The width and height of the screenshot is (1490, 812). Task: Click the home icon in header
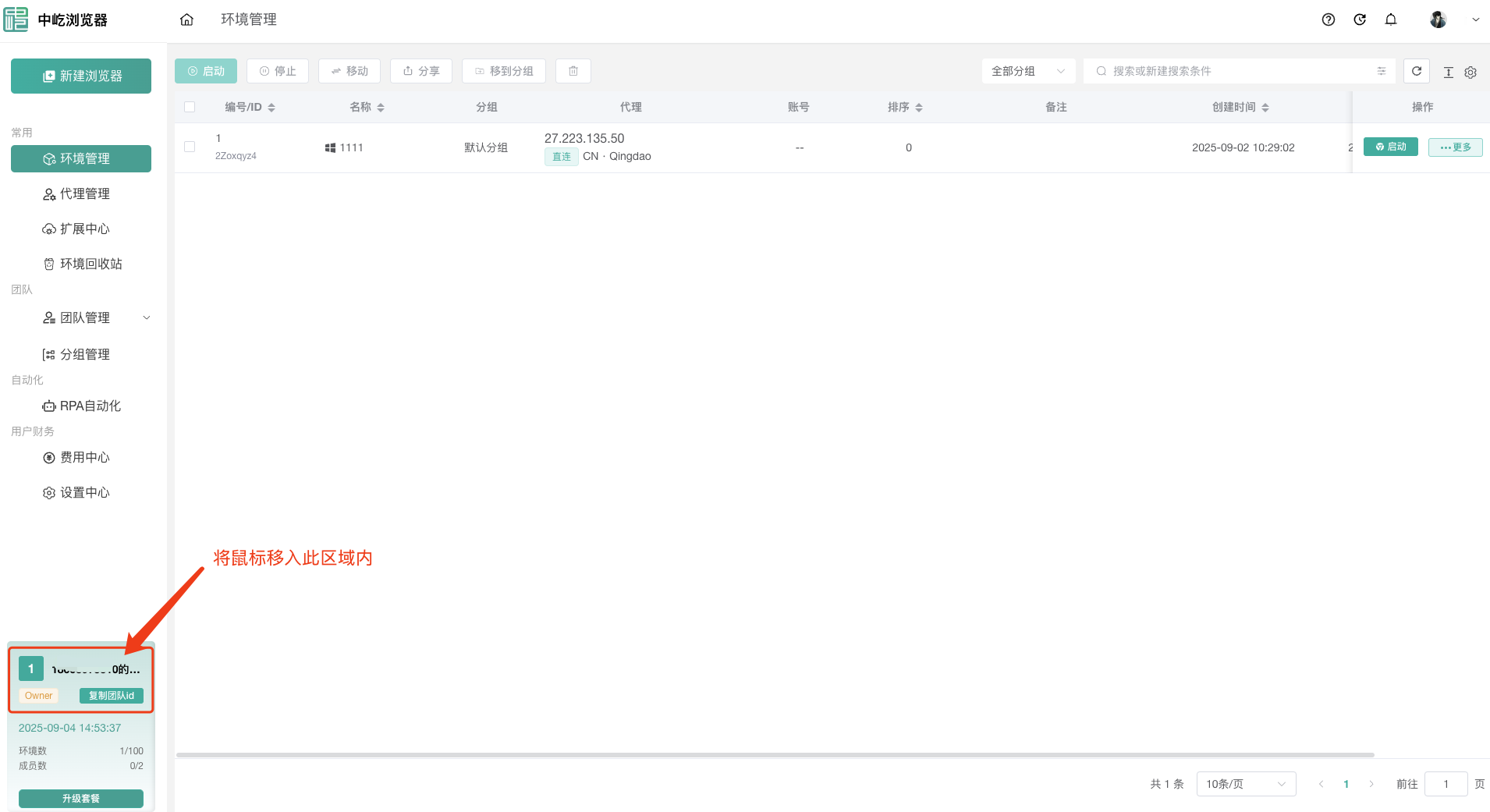coord(186,20)
